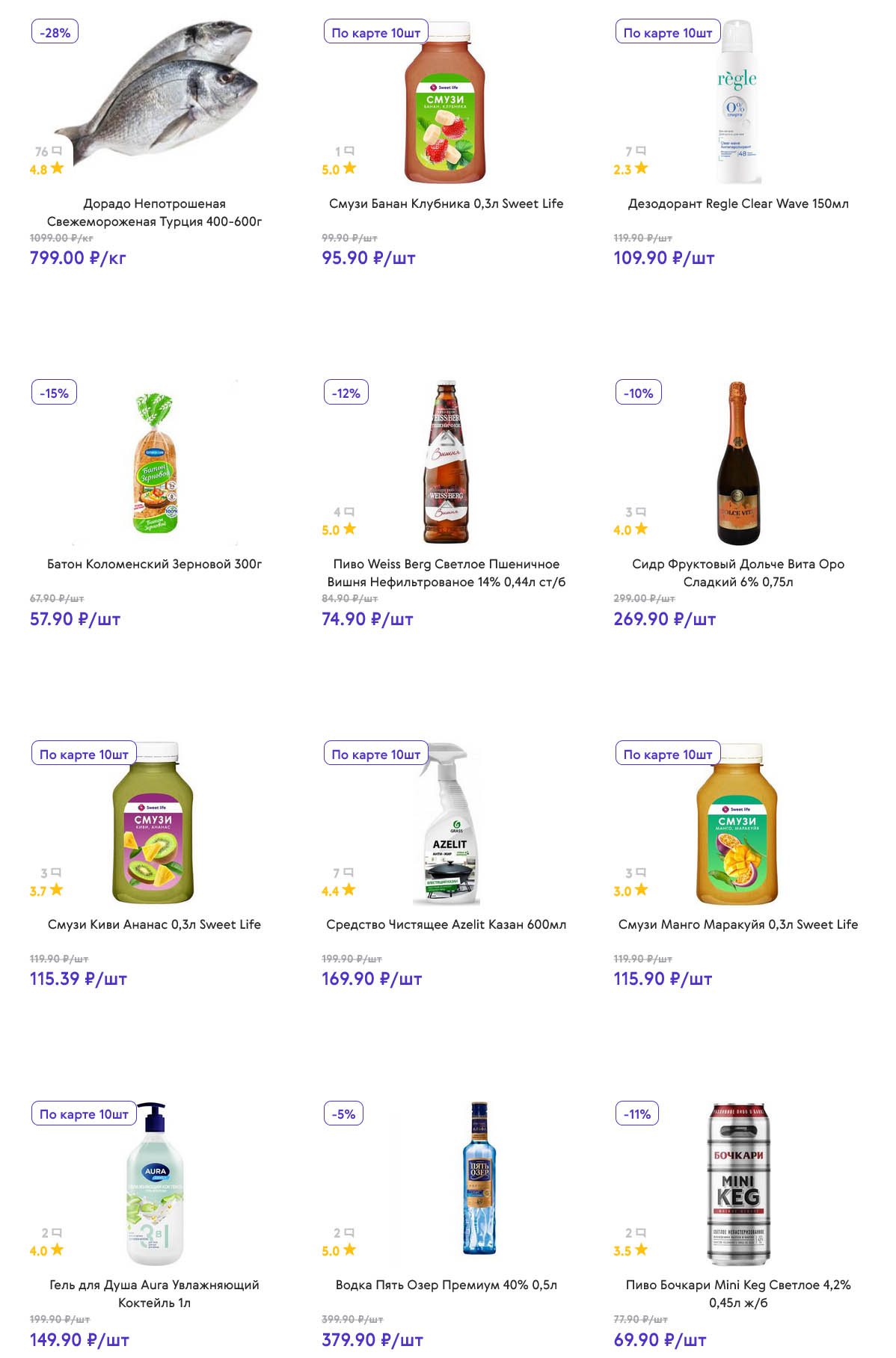Open Гель для Душа Aura bottle image
Image resolution: width=896 pixels, height=1358 pixels.
click(x=155, y=1185)
